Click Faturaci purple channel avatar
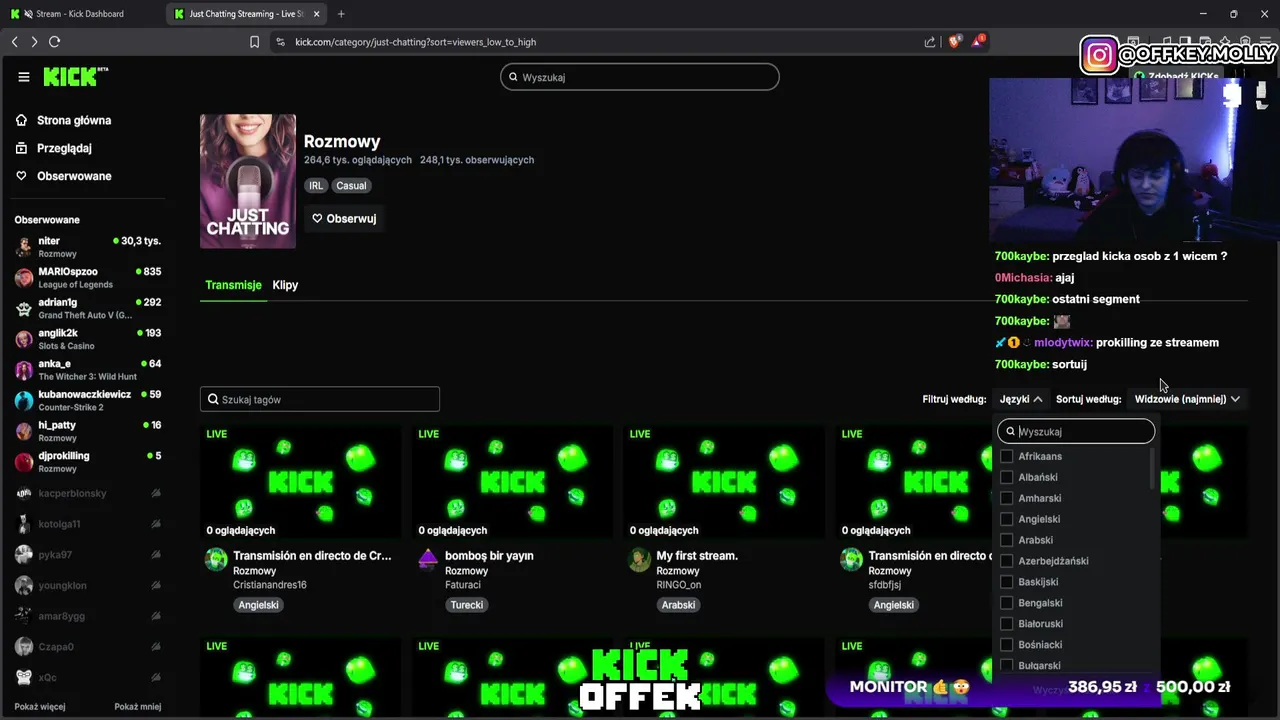1280x720 pixels. click(428, 559)
